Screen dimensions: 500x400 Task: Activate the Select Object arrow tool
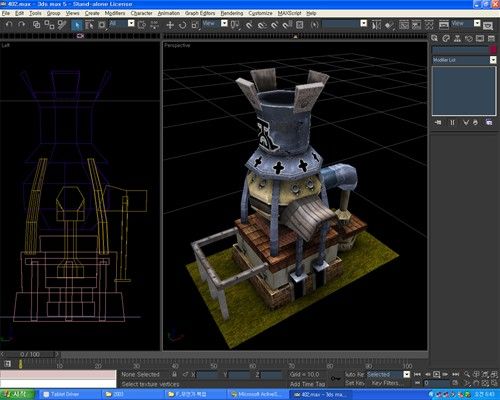point(77,25)
